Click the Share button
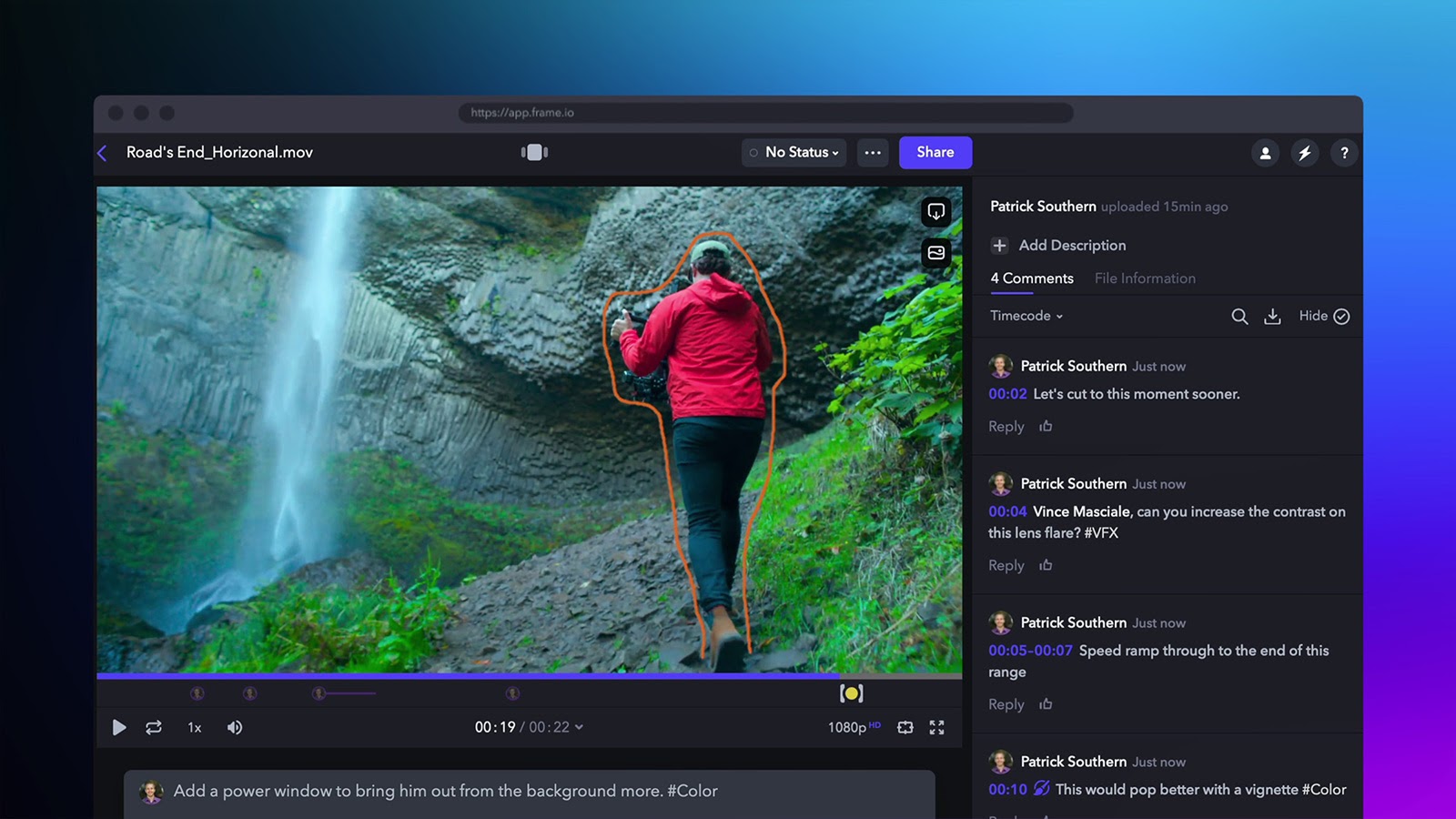The height and width of the screenshot is (819, 1456). coord(935,152)
